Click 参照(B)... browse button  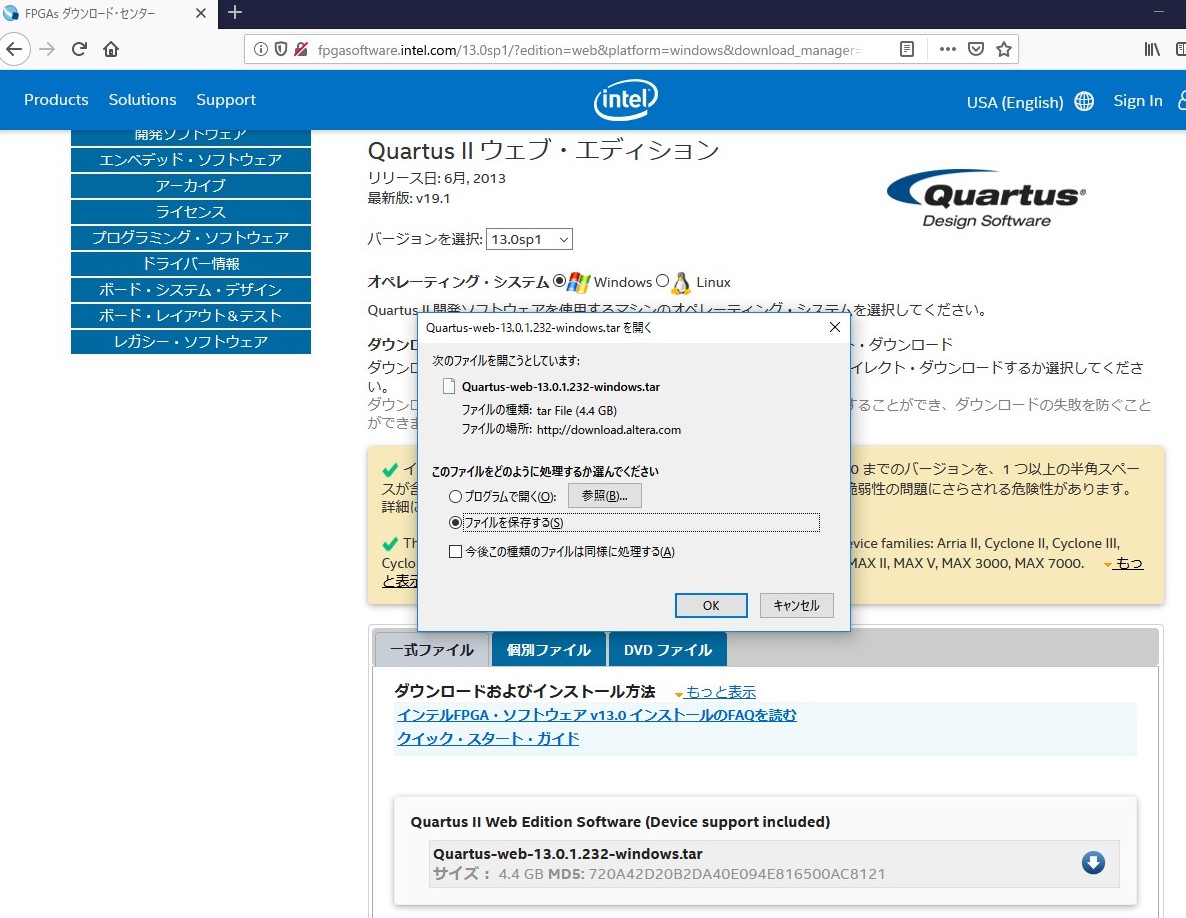click(x=605, y=496)
